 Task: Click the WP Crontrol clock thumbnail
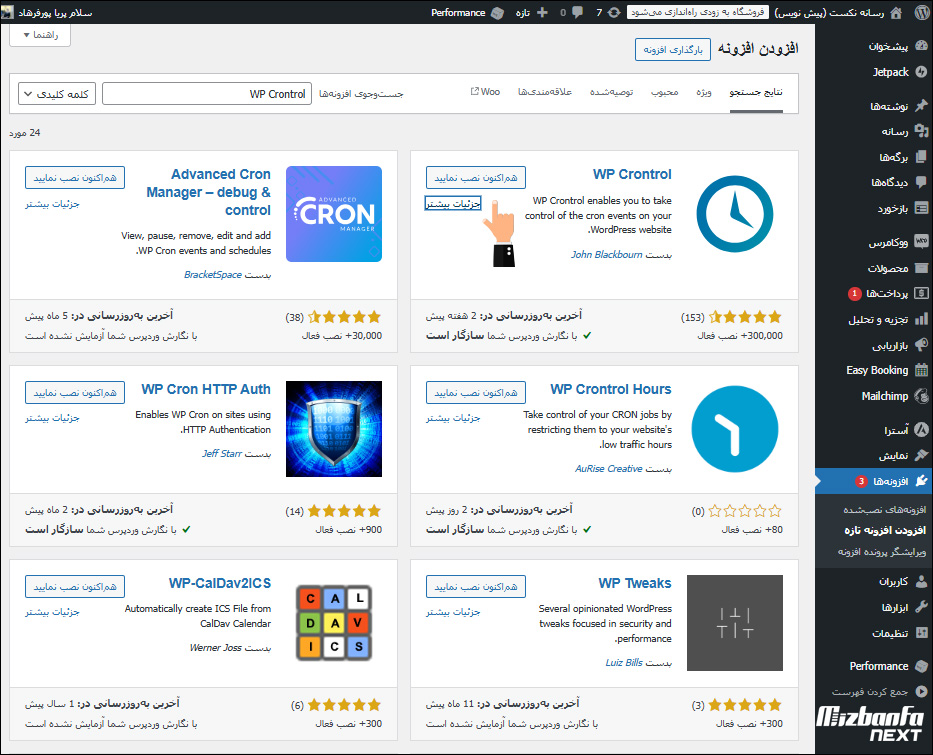[x=735, y=214]
